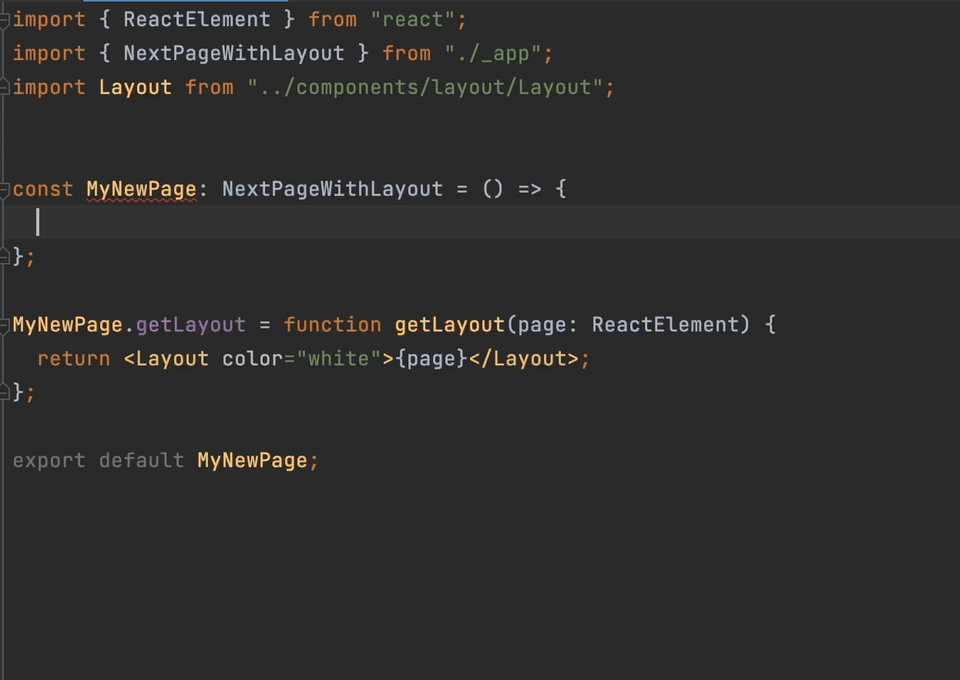The image size is (960, 680).
Task: Click the return keyword
Action: coord(74,359)
